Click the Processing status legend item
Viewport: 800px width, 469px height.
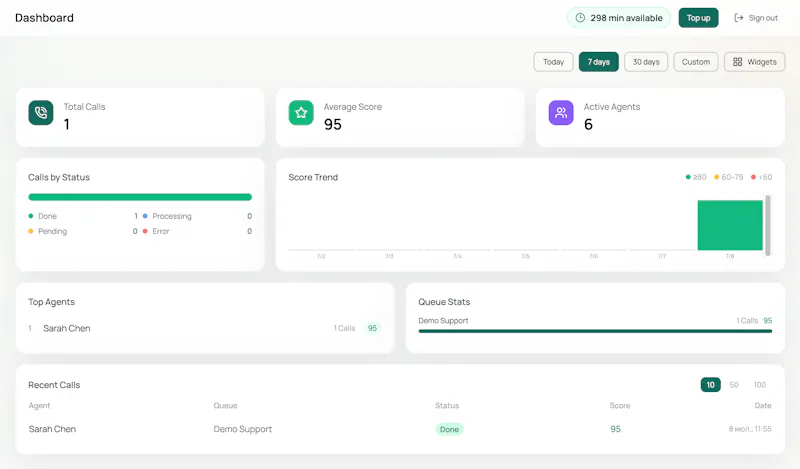pos(197,216)
